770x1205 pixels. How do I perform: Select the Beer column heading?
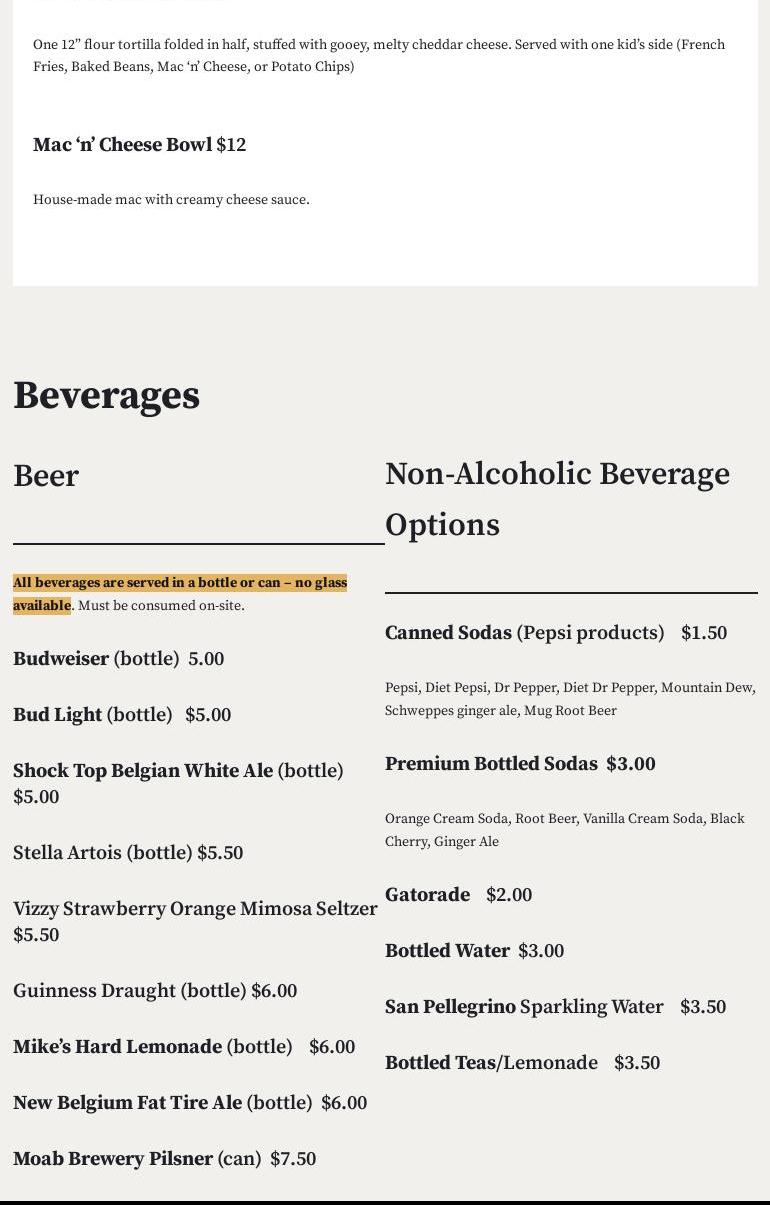tap(46, 476)
